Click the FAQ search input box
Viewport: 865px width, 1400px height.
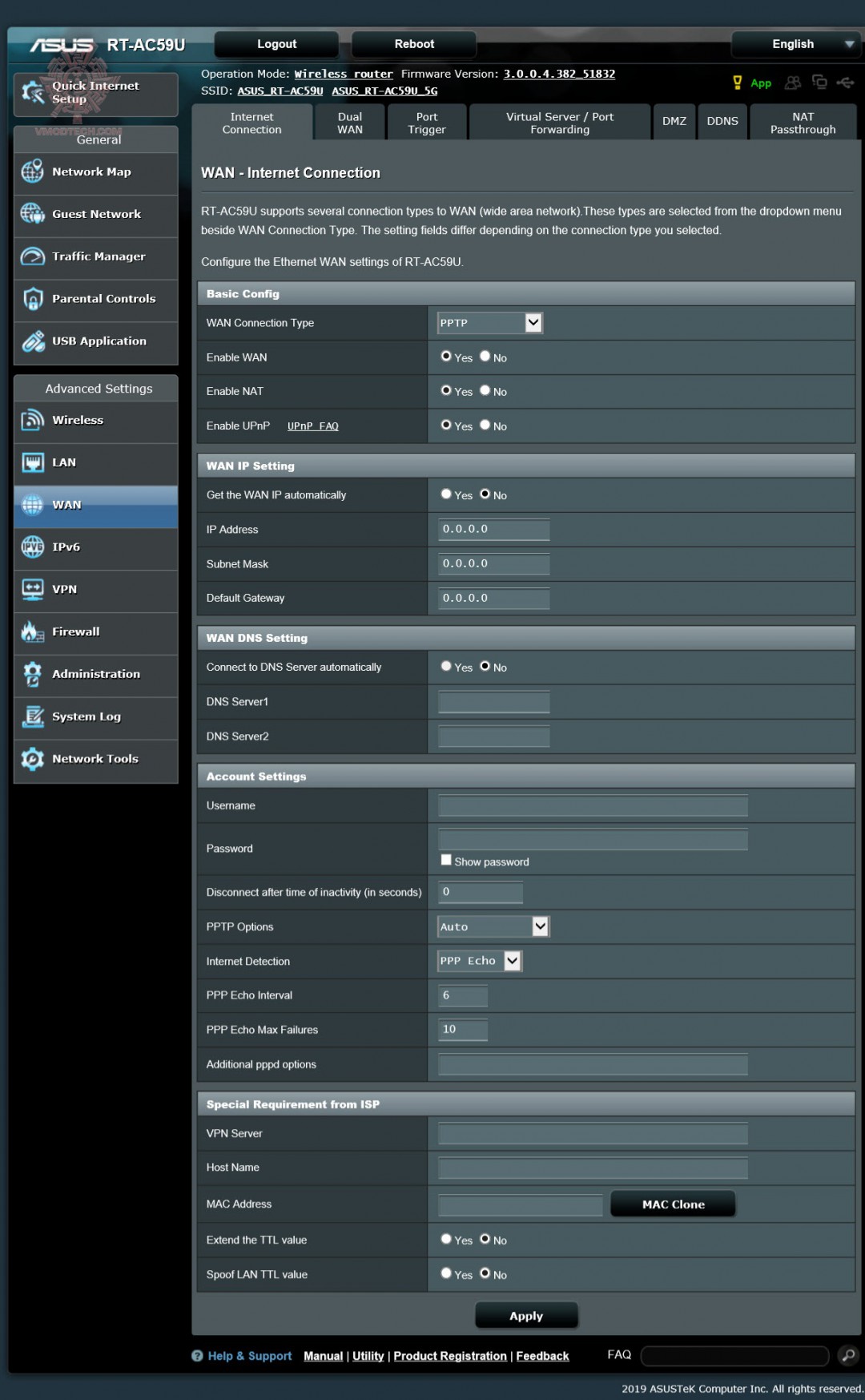[734, 1356]
